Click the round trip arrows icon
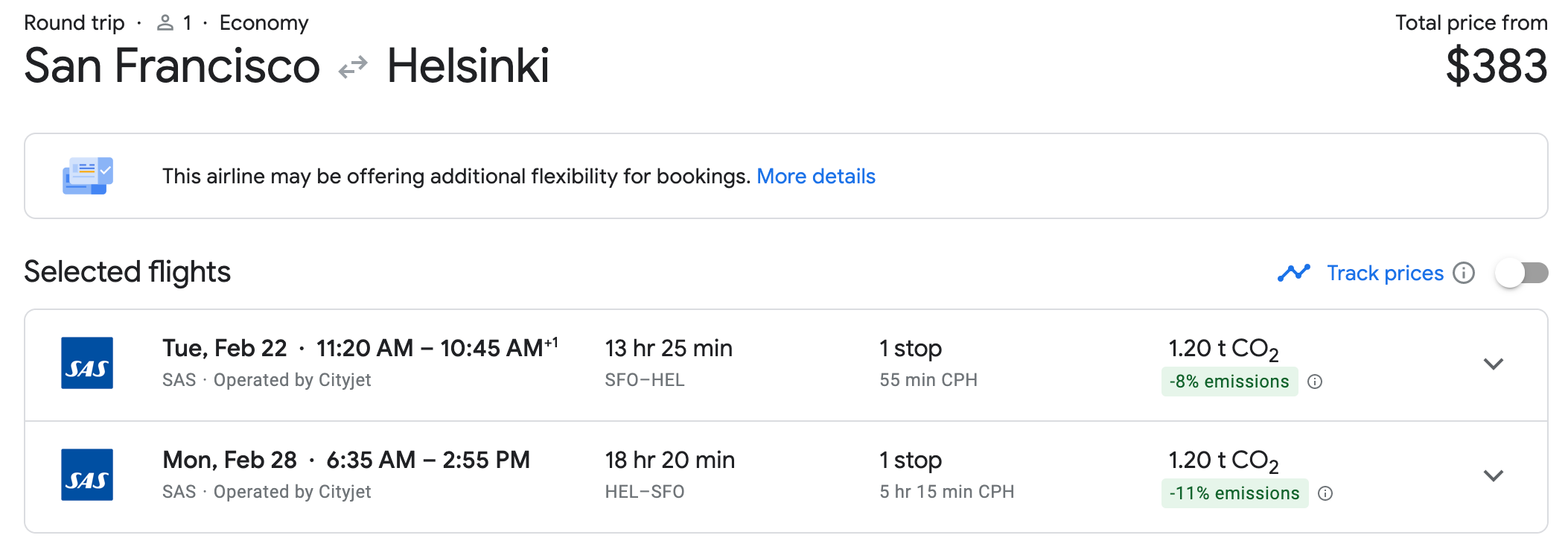 (x=353, y=67)
